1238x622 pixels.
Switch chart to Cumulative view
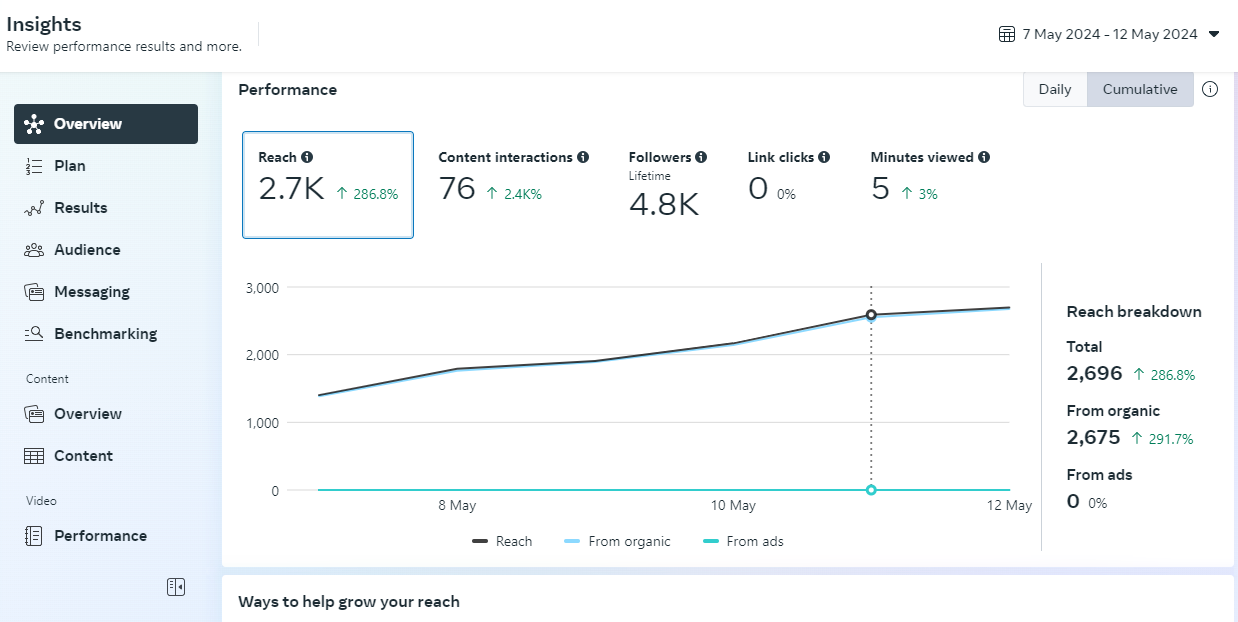pyautogui.click(x=1140, y=89)
